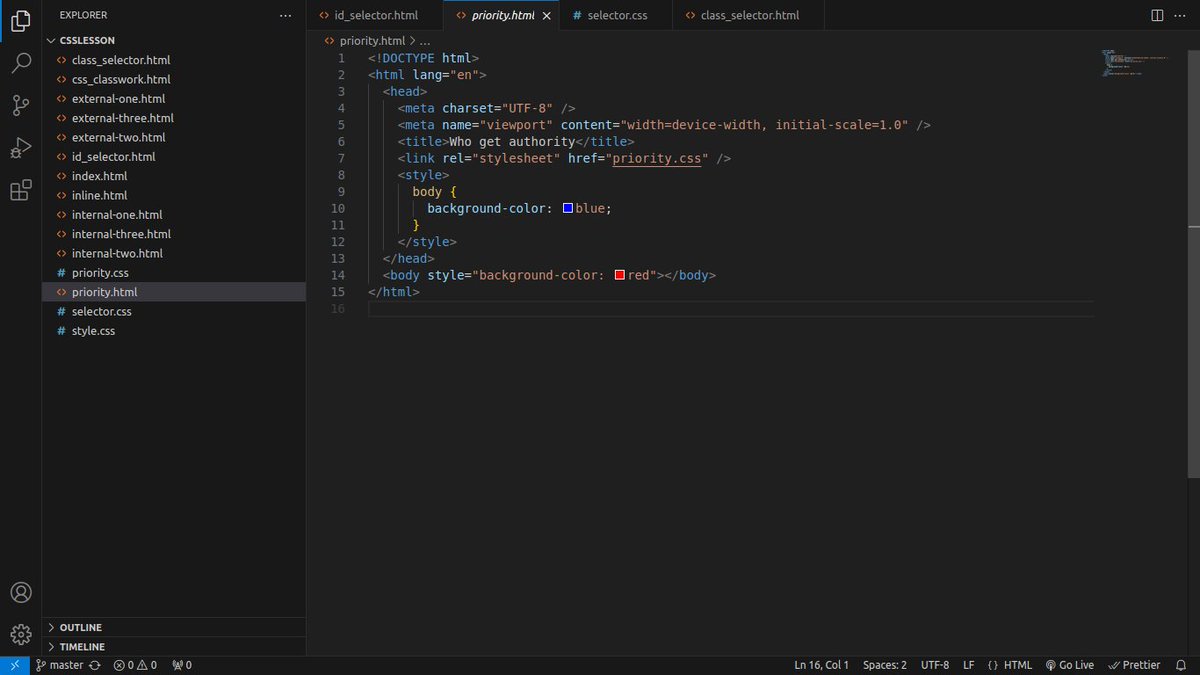
Task: Click the UTF-8 encoding selector
Action: click(935, 665)
